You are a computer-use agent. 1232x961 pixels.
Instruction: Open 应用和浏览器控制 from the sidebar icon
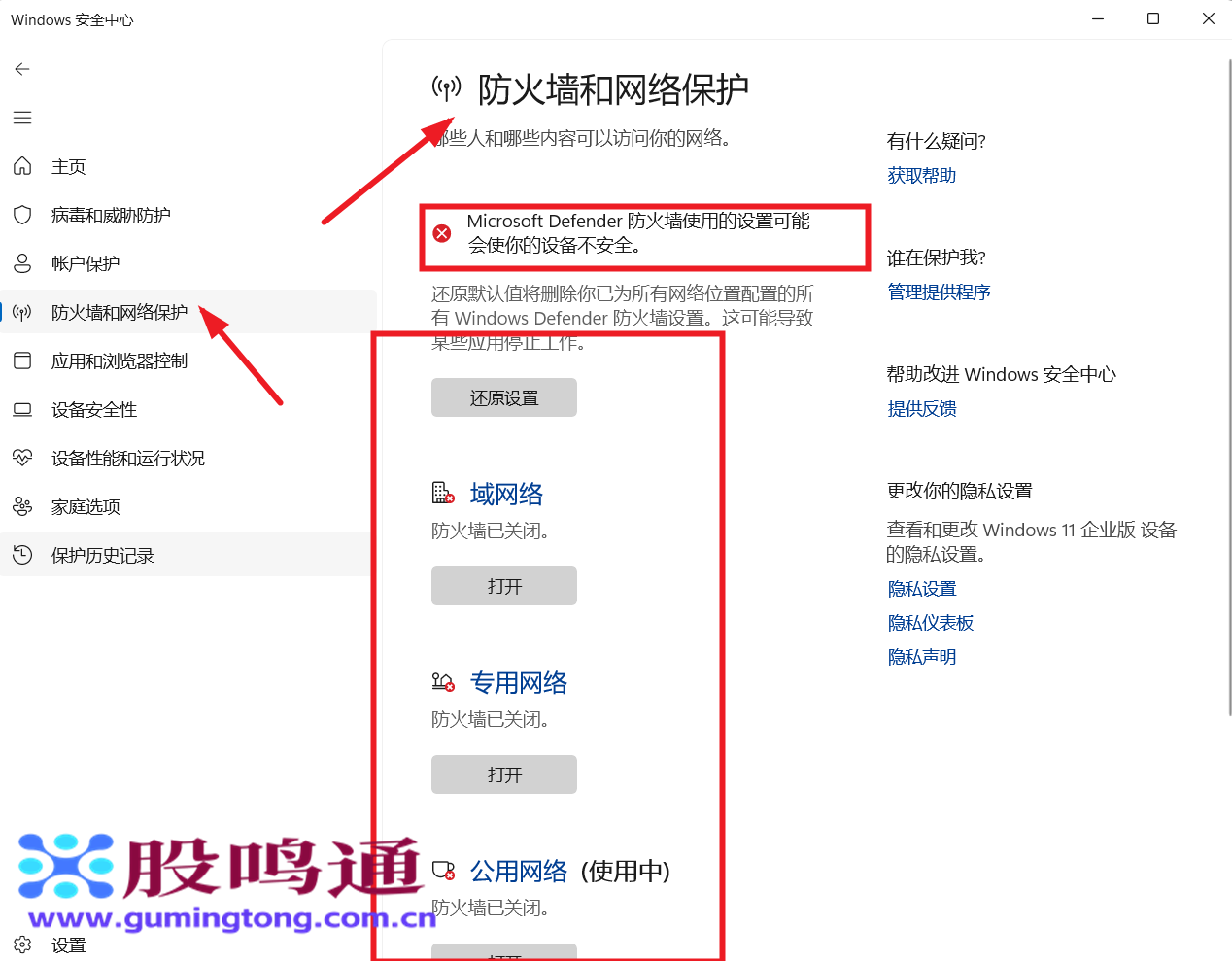coord(21,360)
